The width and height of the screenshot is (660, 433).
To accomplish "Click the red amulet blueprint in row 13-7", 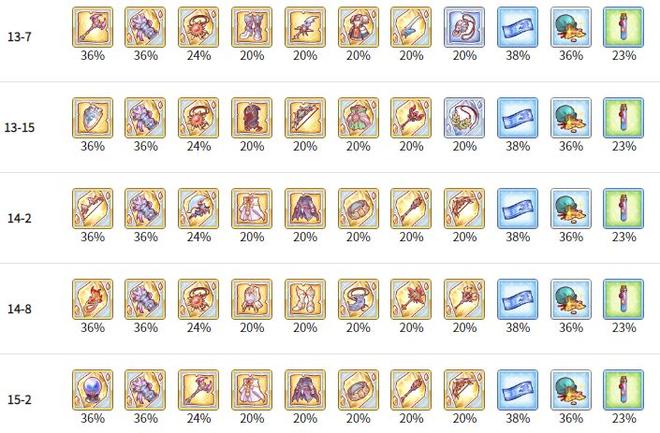I will click(x=198, y=27).
